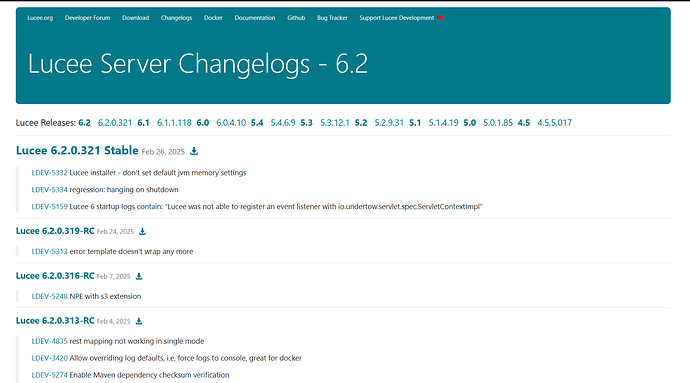Click the 'Feb 26, 2025' release date text
This screenshot has height=383, width=690.
click(163, 152)
